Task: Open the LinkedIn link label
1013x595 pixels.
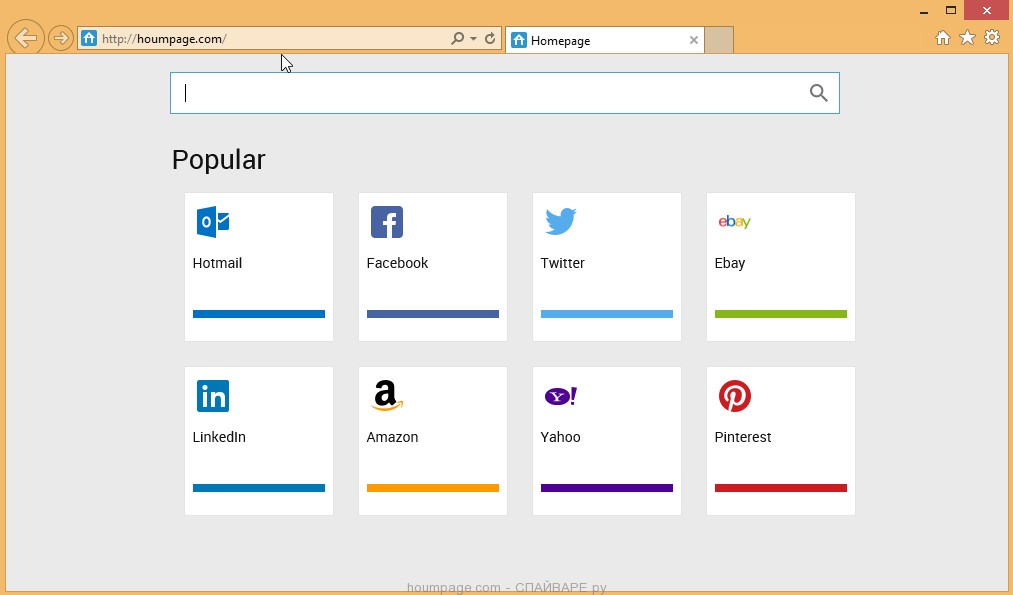Action: pos(219,437)
